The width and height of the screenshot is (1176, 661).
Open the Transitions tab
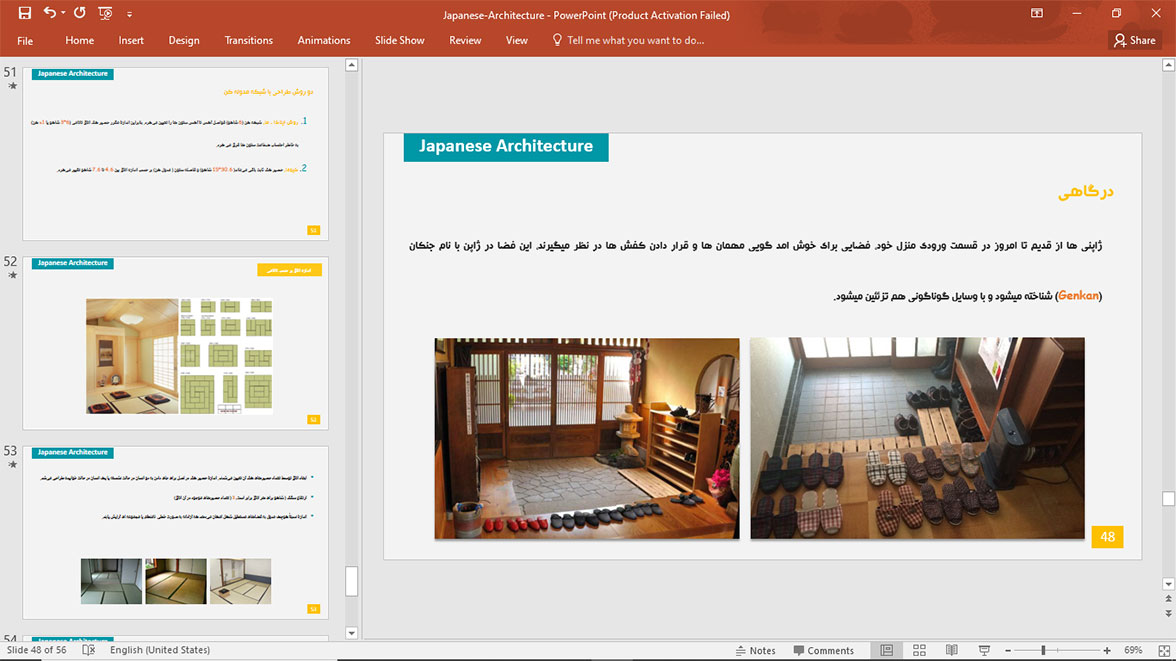coord(248,41)
